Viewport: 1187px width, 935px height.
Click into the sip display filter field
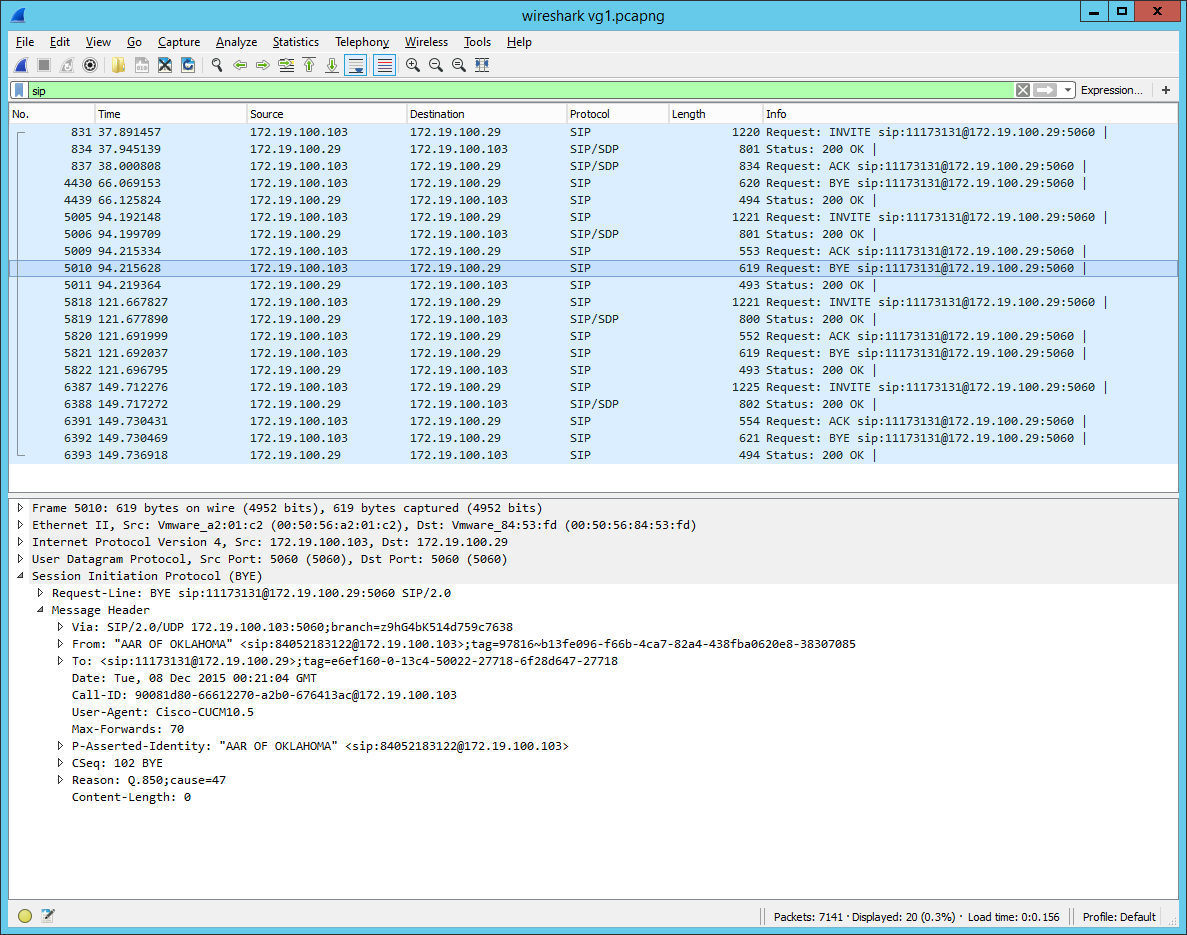(x=521, y=90)
